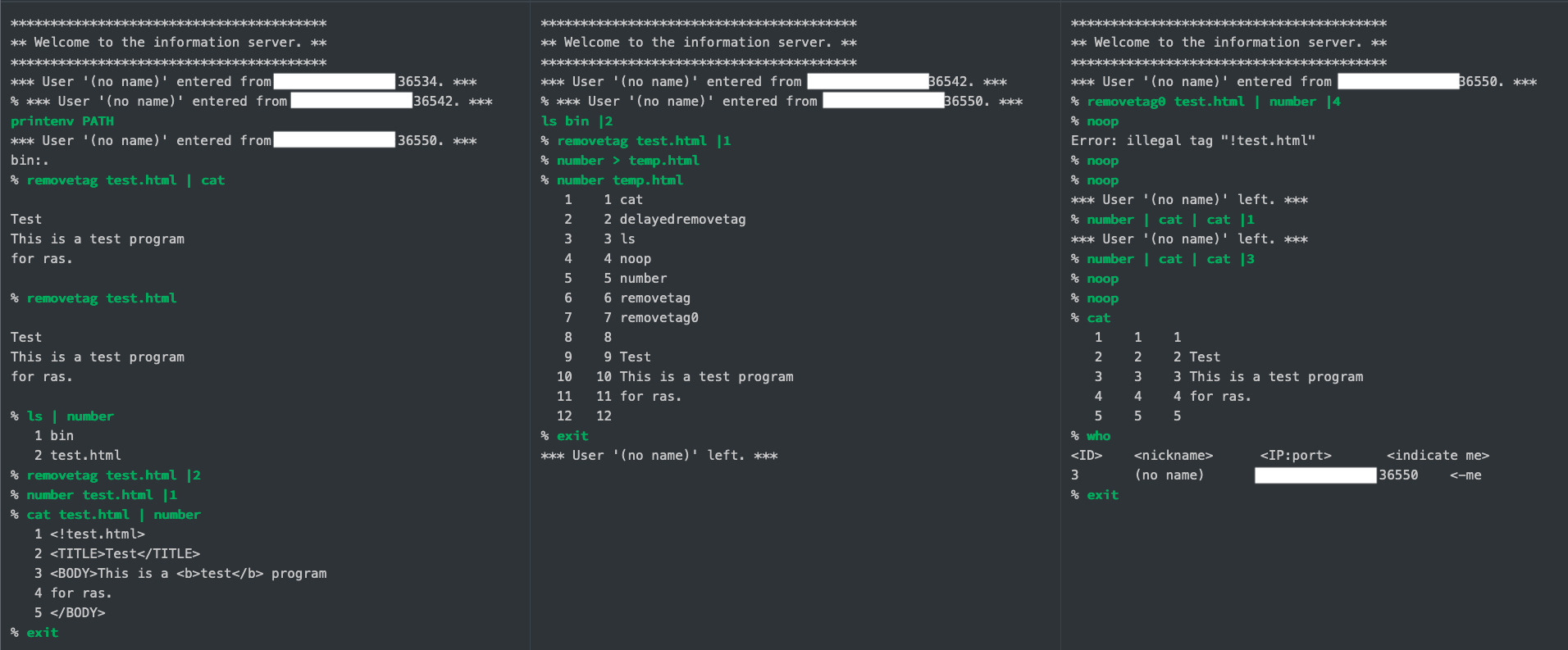Click 'ls | number' command in left terminal
1568x650 pixels.
click(x=70, y=416)
